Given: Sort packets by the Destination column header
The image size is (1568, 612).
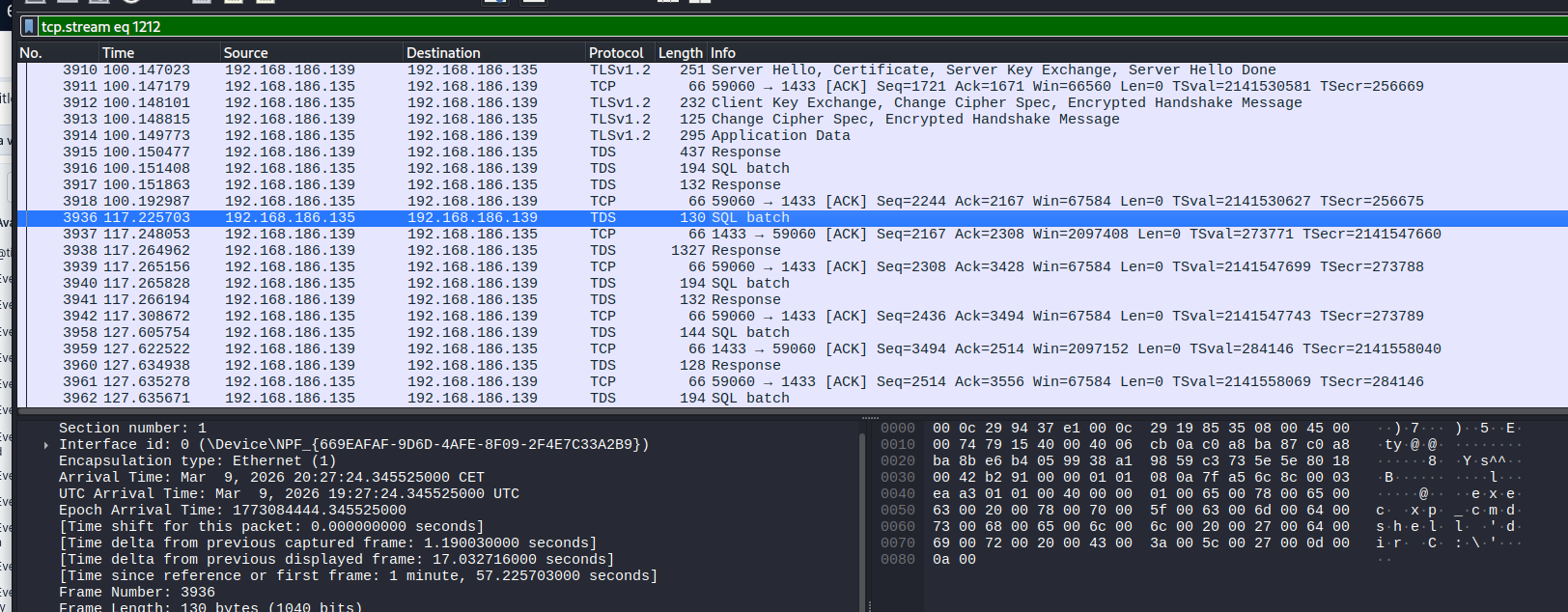Looking at the screenshot, I should pyautogui.click(x=494, y=53).
